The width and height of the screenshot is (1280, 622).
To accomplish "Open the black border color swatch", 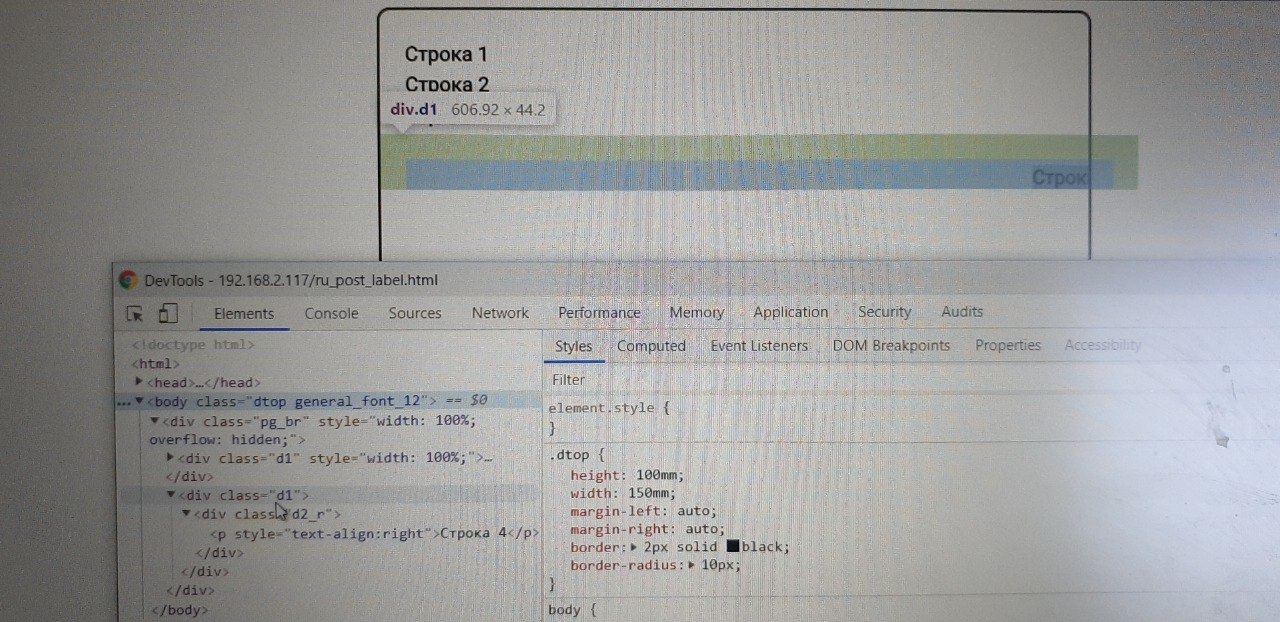I will click(x=733, y=547).
